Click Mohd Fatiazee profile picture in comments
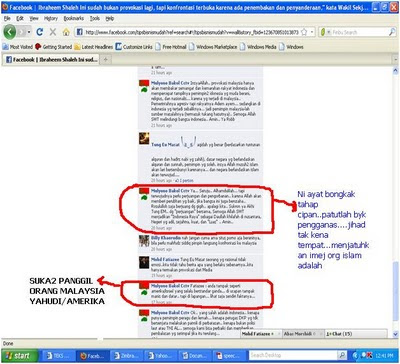This screenshot has height=364, width=400. pos(144,262)
